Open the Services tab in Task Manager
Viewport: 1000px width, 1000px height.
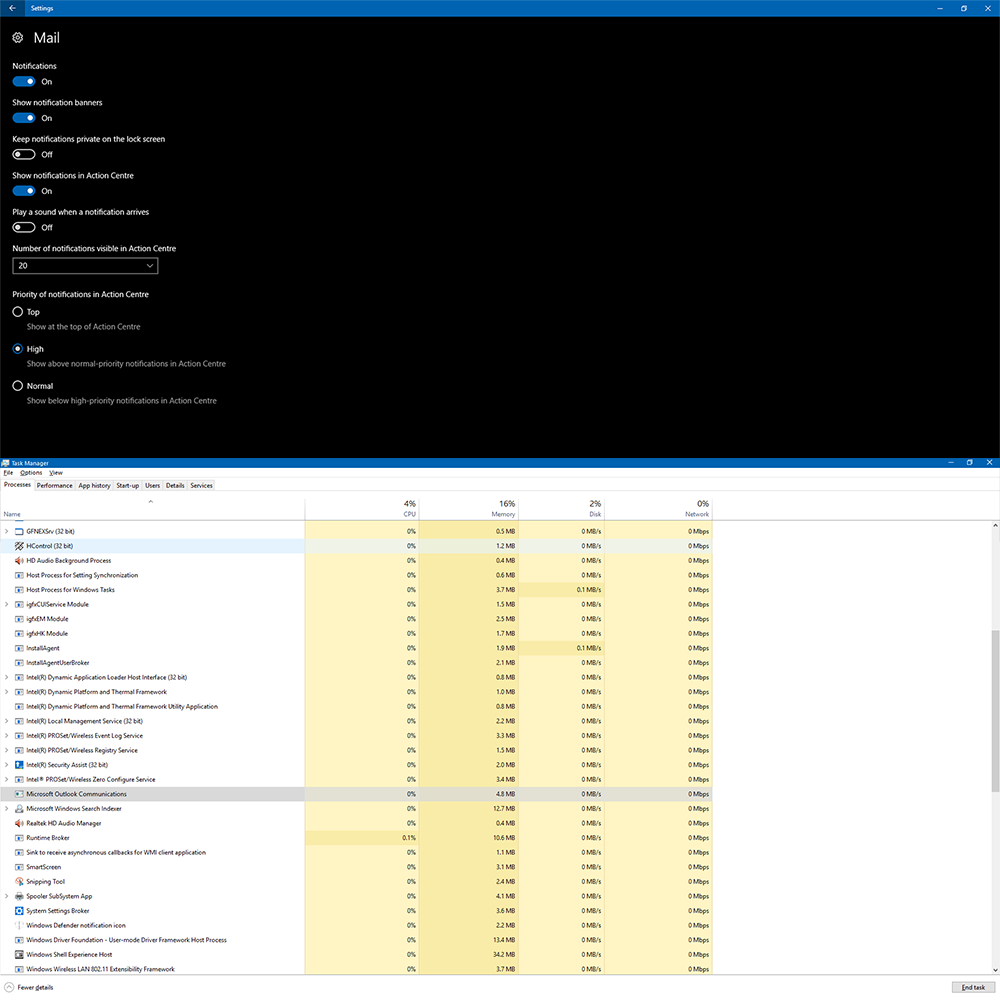click(202, 486)
